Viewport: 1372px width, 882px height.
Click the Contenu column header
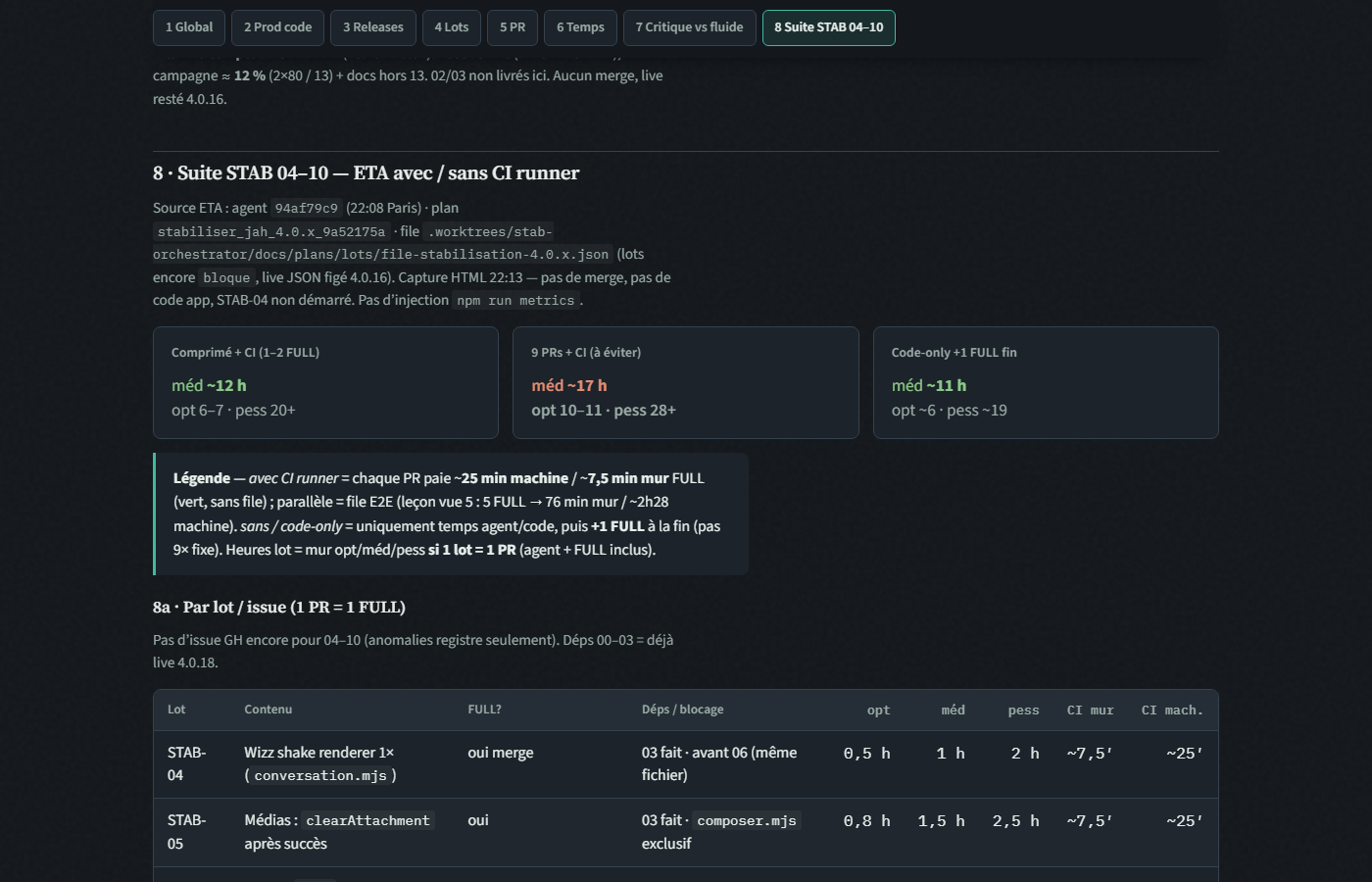269,710
